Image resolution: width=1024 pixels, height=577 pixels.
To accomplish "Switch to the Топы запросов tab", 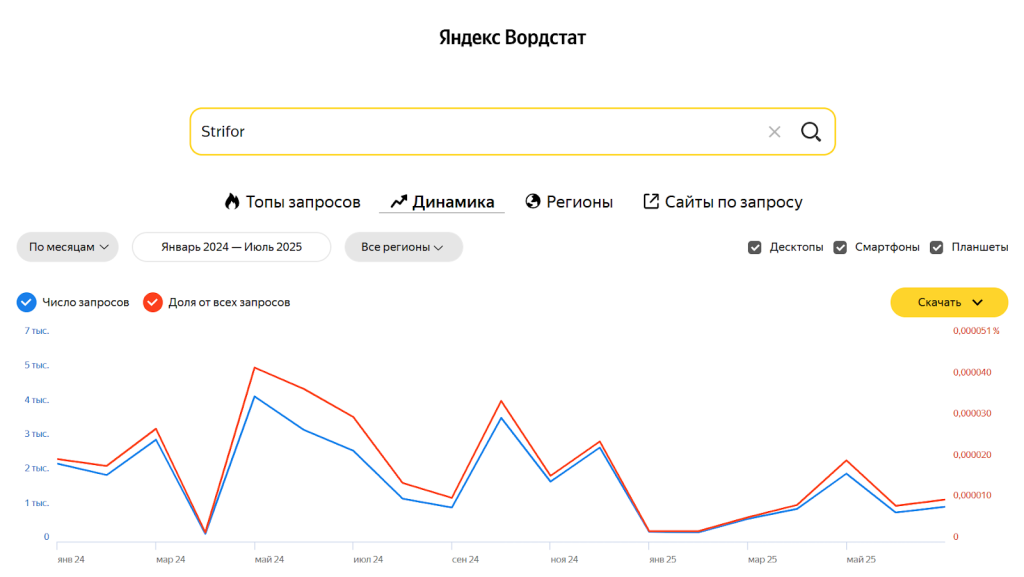I will pos(303,202).
